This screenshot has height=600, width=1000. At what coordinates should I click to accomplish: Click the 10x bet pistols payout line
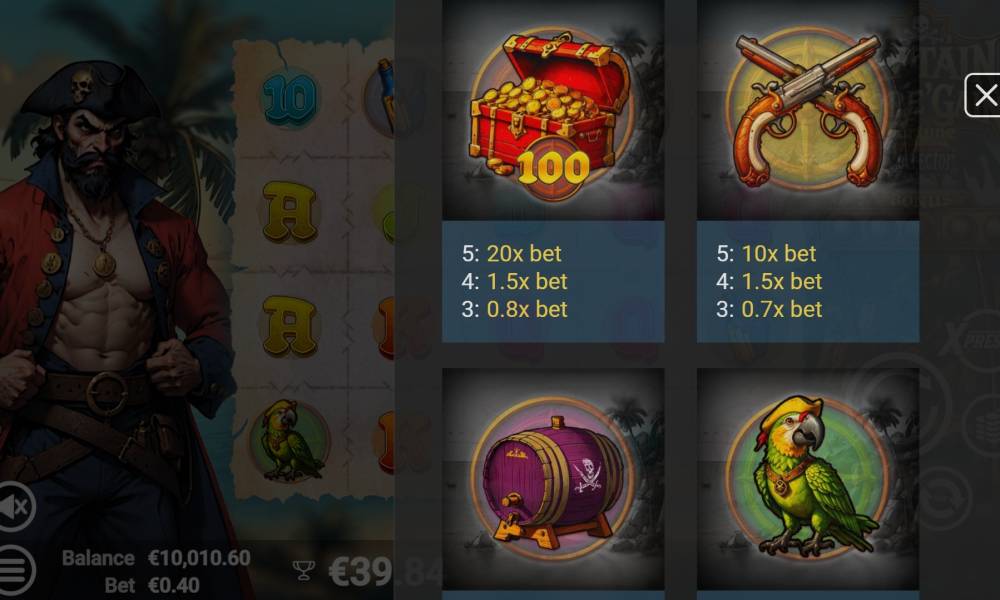(766, 254)
